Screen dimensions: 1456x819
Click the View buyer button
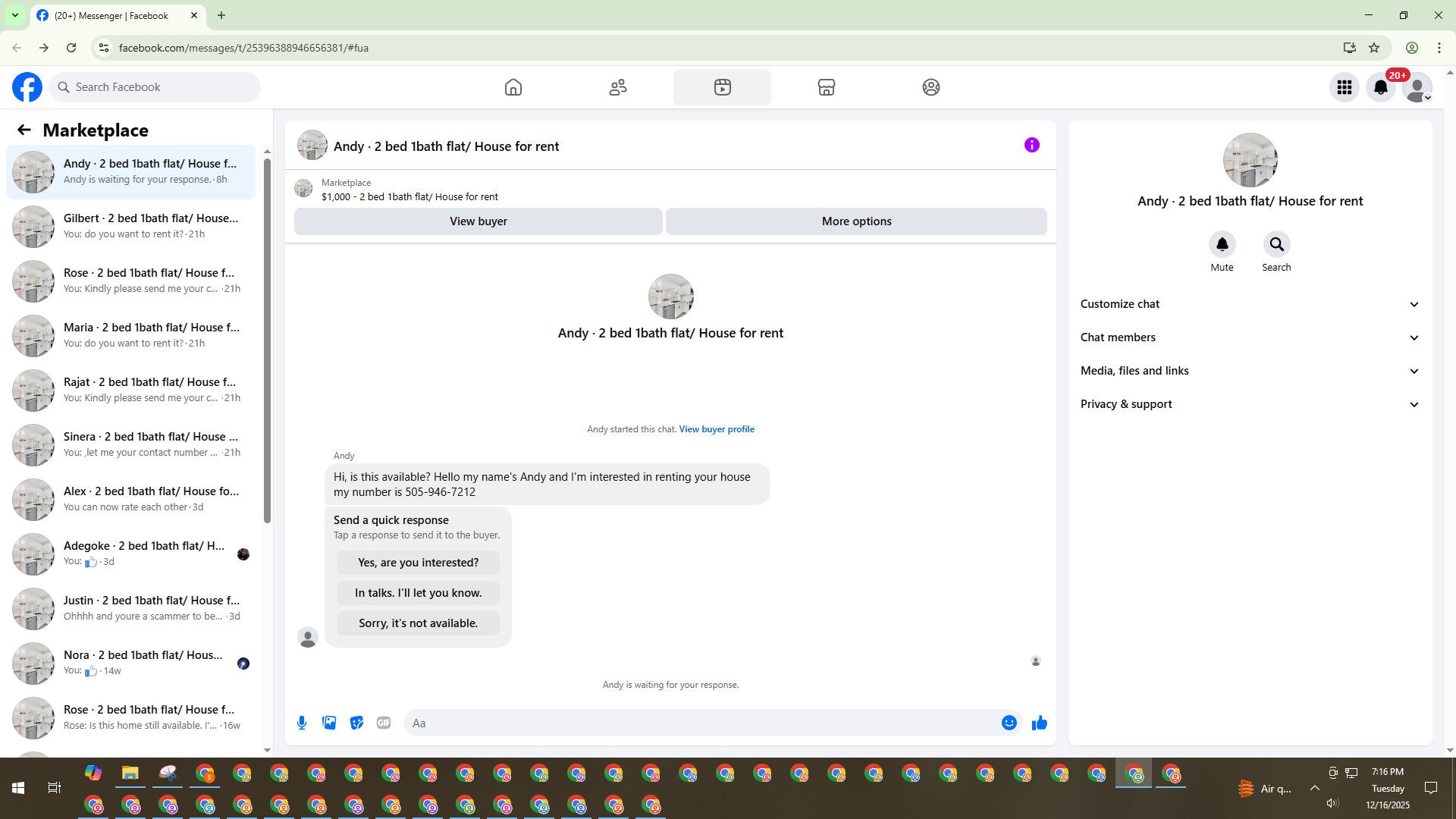pyautogui.click(x=479, y=221)
